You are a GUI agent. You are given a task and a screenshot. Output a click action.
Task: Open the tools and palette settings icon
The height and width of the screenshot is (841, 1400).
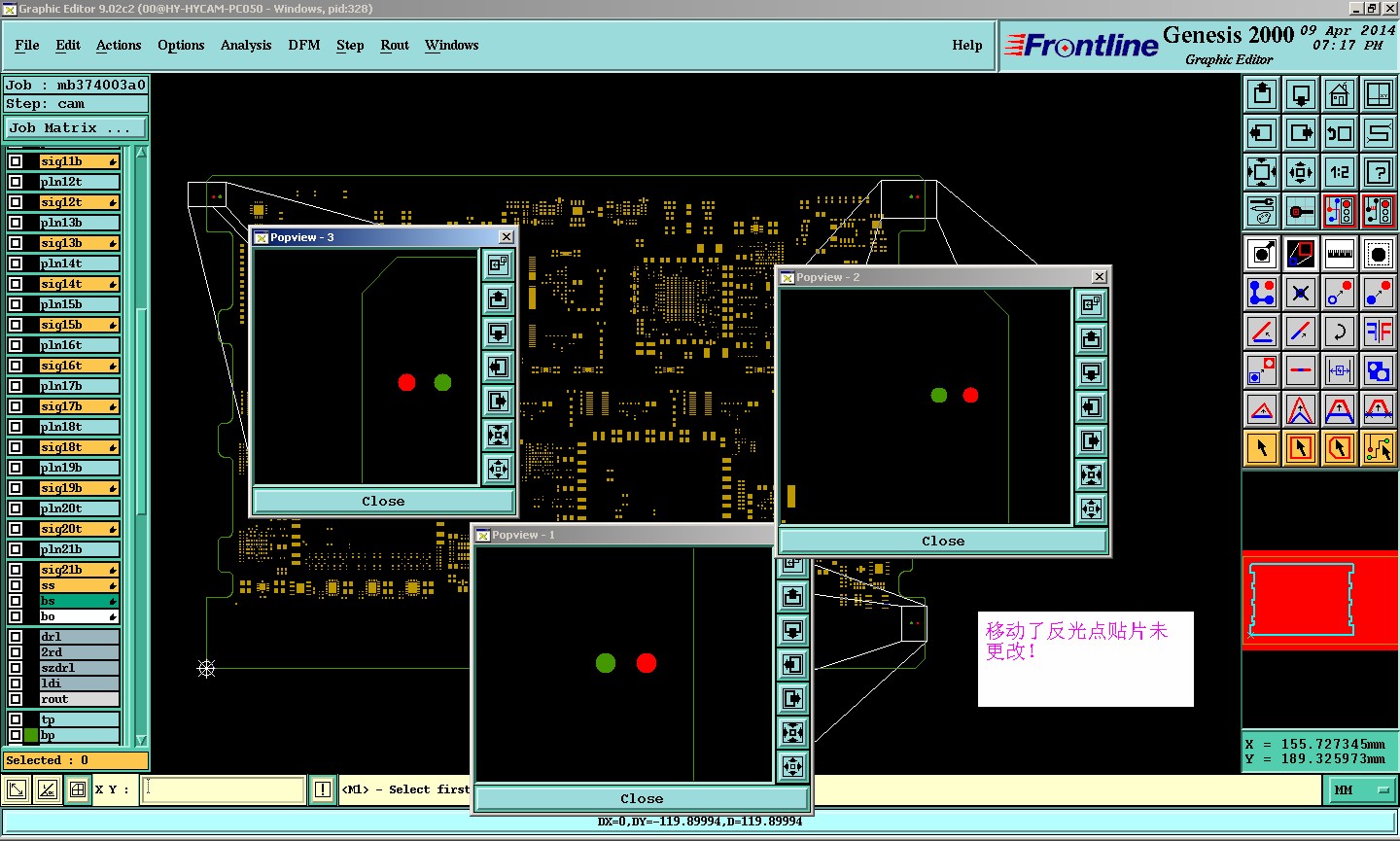1262,211
